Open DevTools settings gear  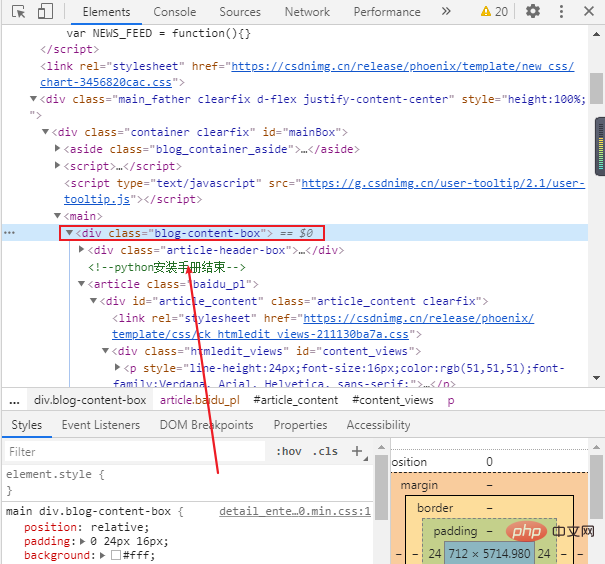click(533, 12)
